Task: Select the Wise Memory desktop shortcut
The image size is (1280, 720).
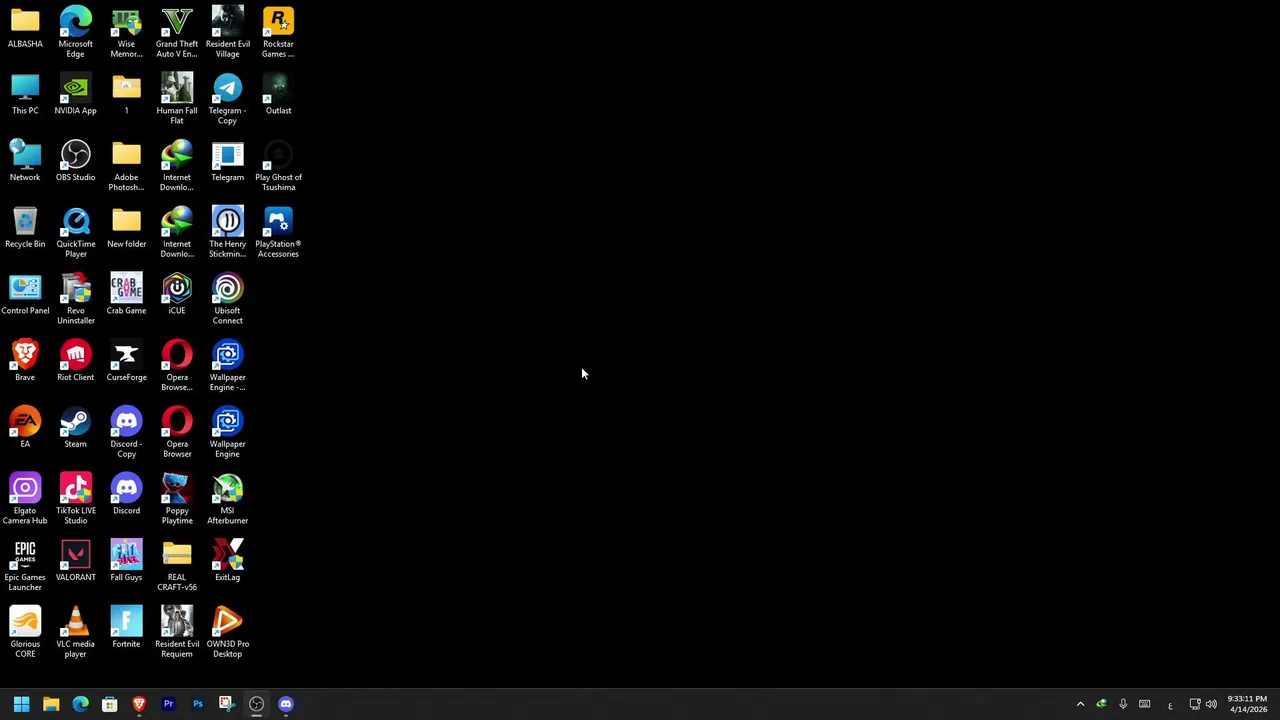Action: 126,32
